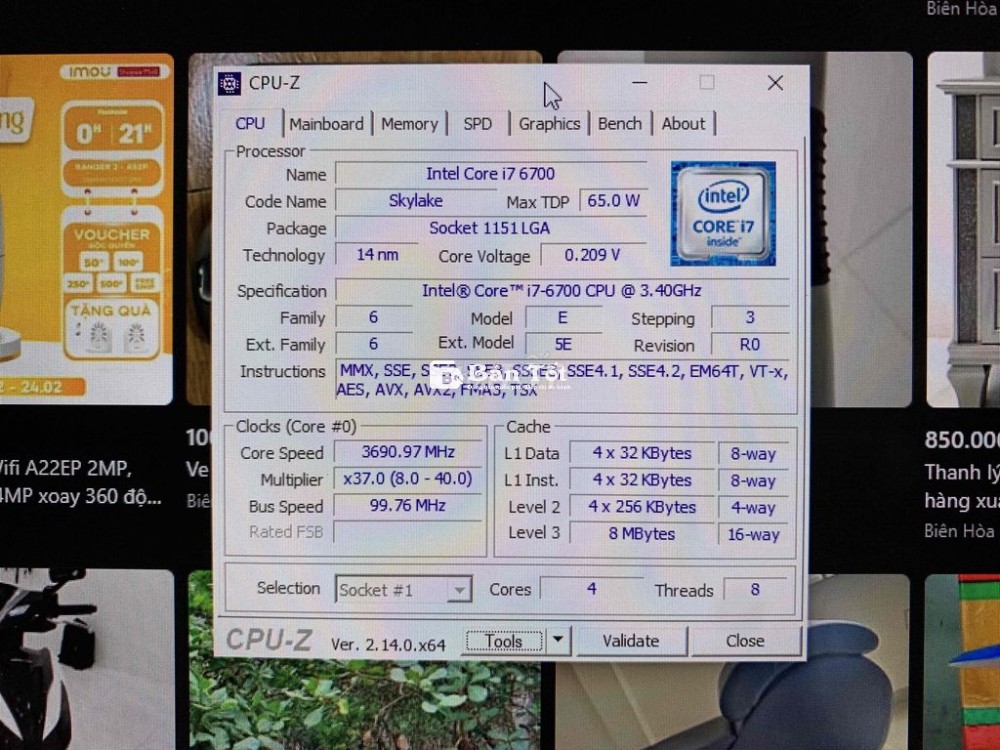Close CPU-Z with the X button
Viewport: 1000px width, 750px height.
pos(776,83)
